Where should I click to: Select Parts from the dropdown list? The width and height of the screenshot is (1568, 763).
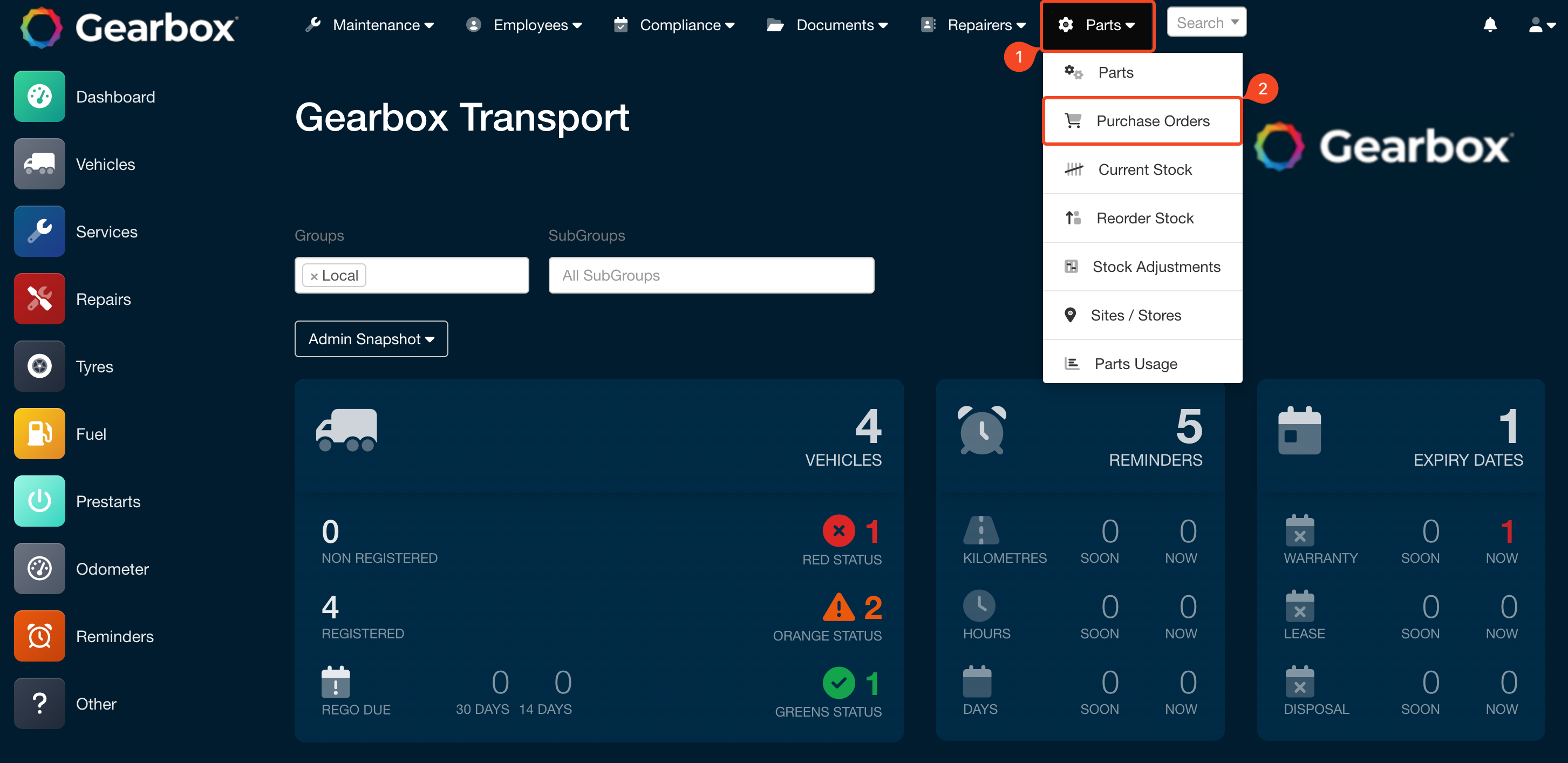[x=1142, y=72]
